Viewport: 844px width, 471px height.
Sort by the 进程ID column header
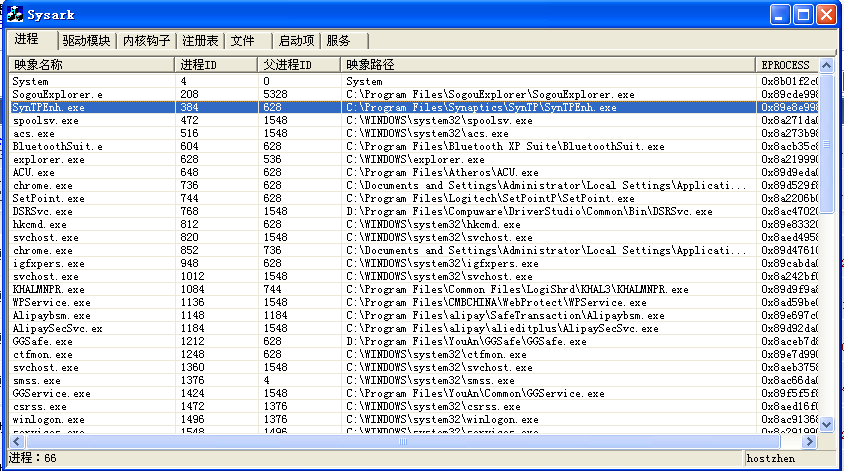tap(216, 65)
